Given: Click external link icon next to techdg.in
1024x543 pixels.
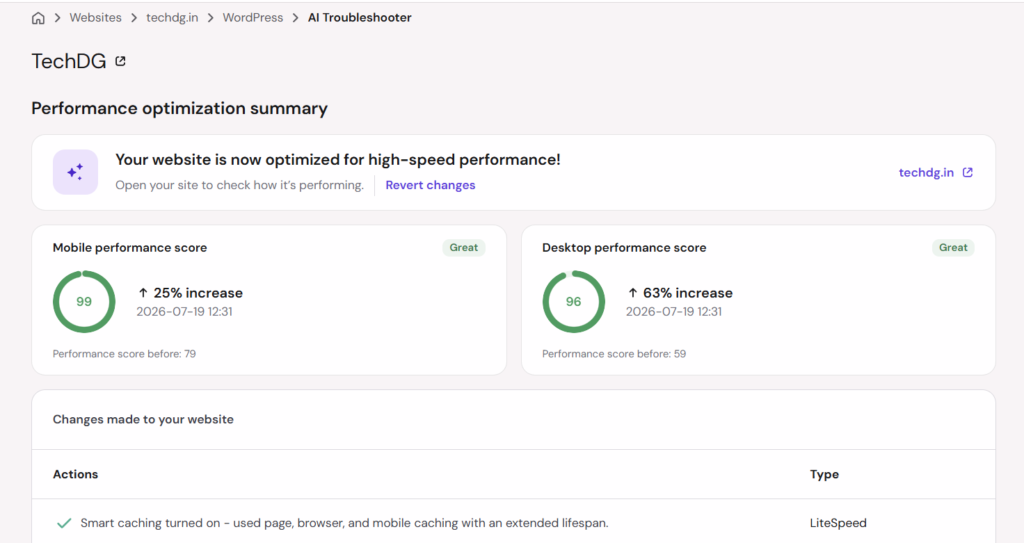Looking at the screenshot, I should tap(968, 173).
